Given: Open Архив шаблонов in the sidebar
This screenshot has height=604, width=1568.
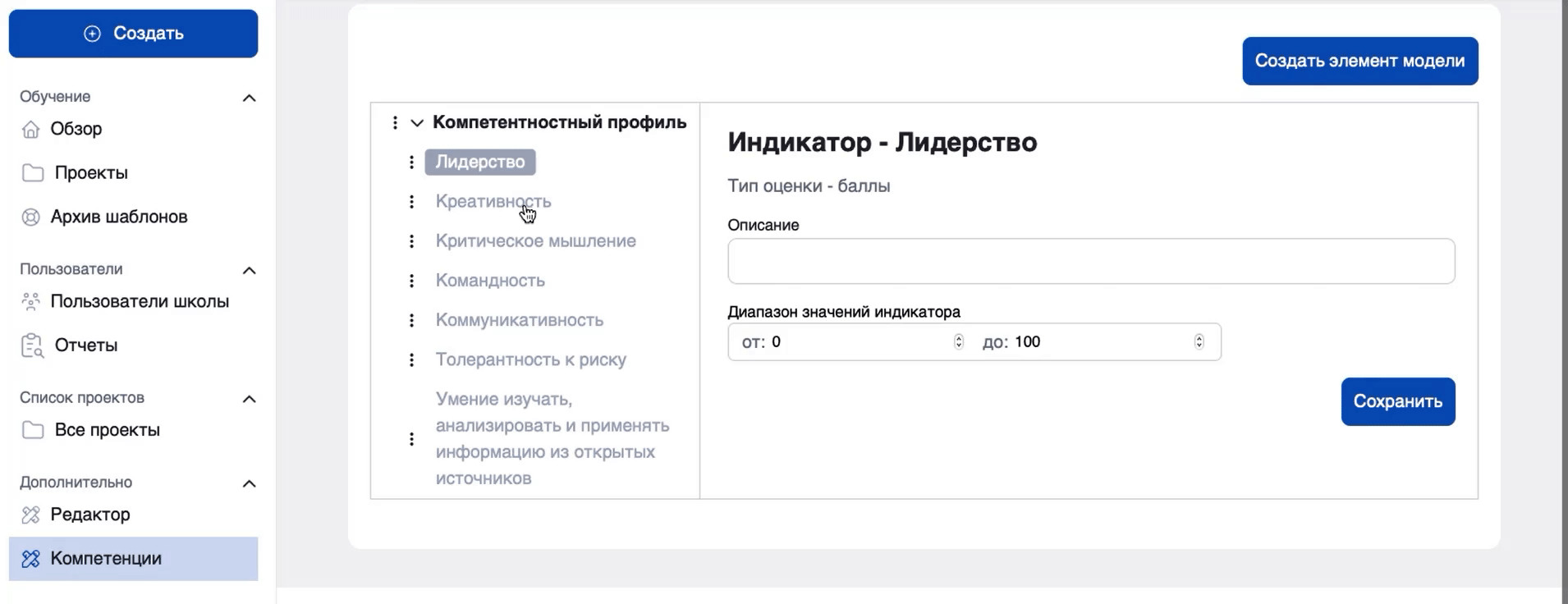Looking at the screenshot, I should pyautogui.click(x=118, y=217).
